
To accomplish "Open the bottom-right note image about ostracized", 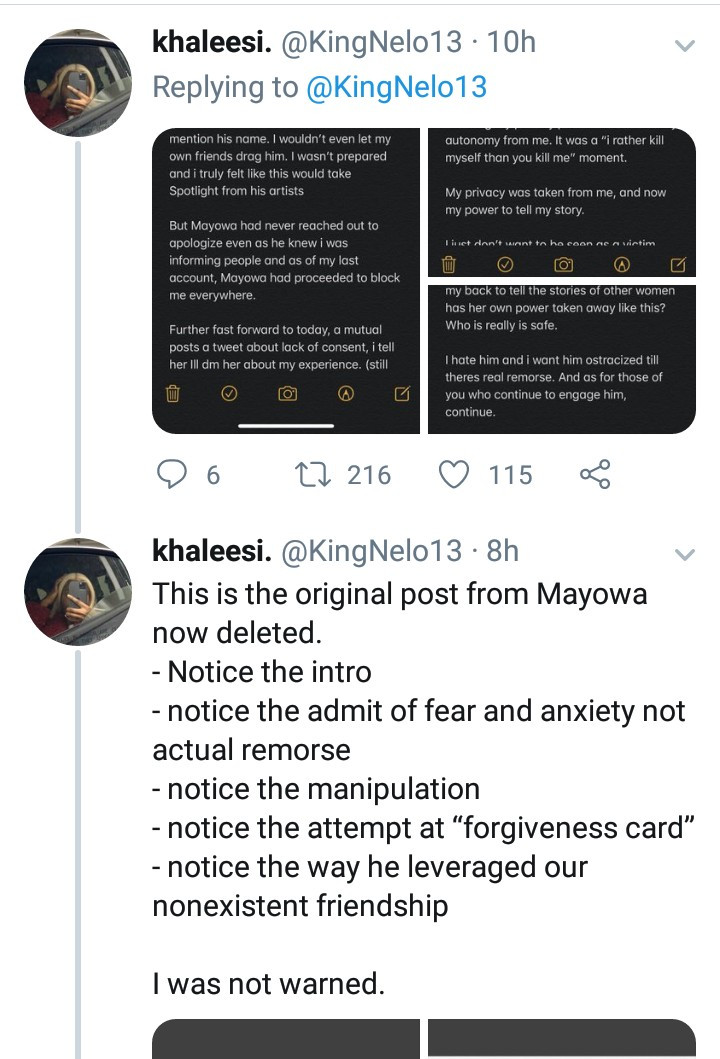I will point(562,359).
